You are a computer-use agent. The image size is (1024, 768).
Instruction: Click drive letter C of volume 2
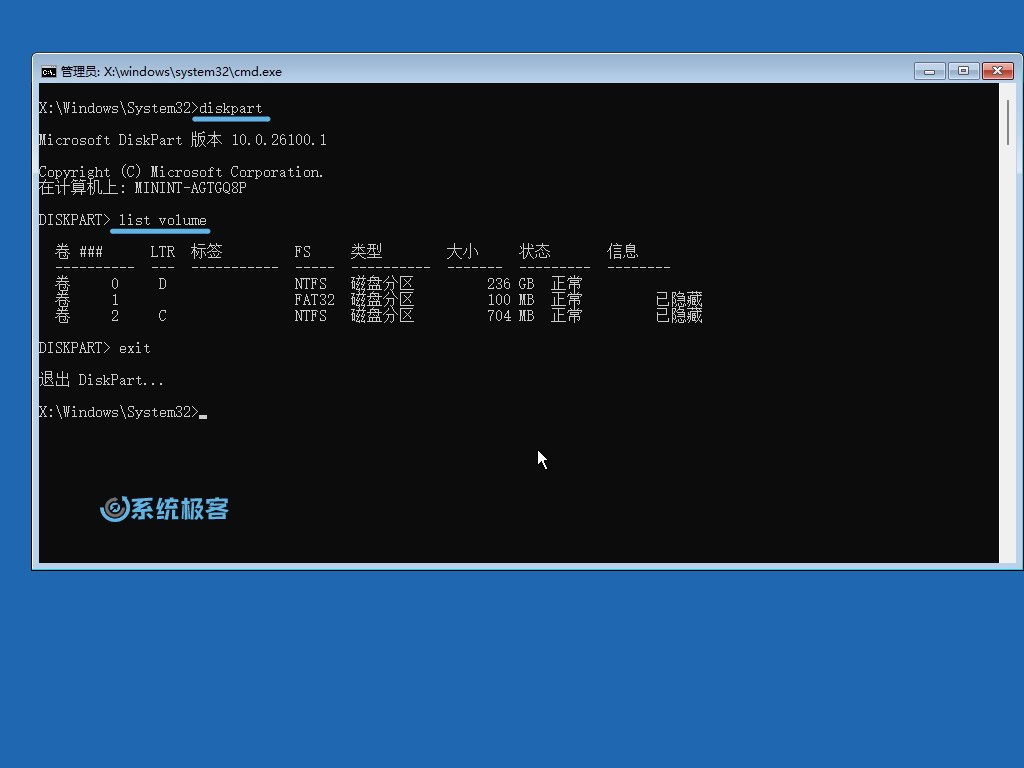click(163, 316)
